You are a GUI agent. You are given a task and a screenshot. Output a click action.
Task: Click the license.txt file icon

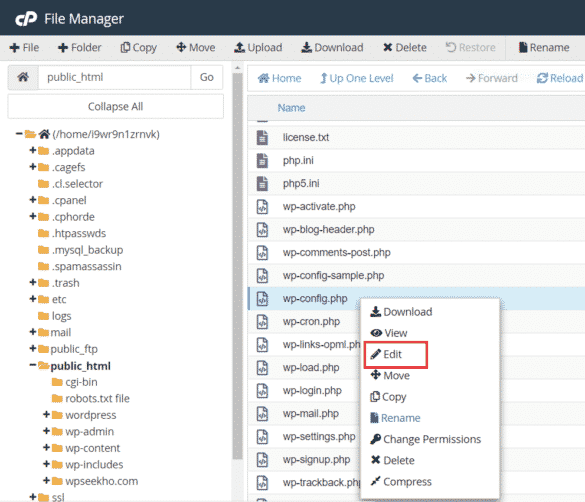[262, 138]
